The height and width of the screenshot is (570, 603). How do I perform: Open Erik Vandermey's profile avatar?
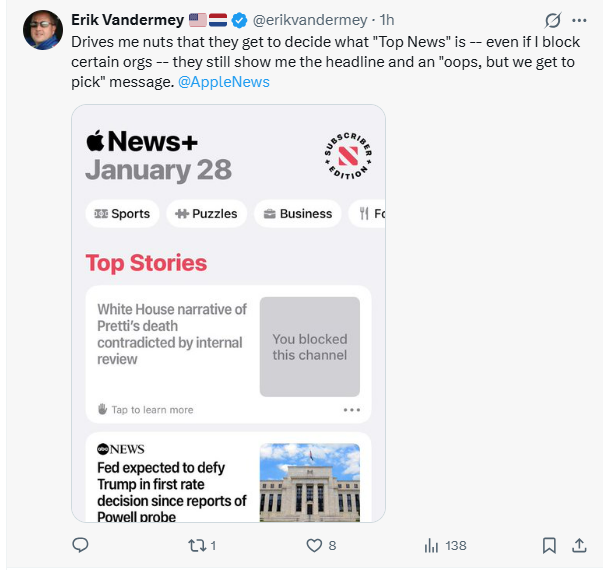coord(41,30)
